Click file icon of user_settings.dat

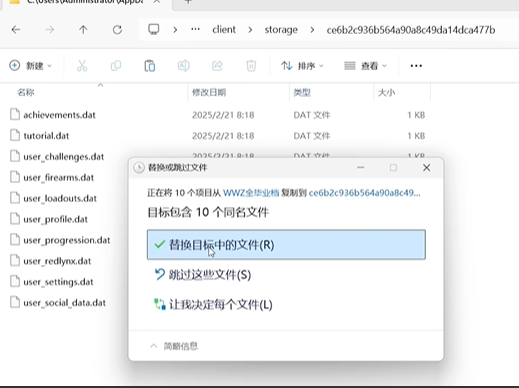pos(15,281)
